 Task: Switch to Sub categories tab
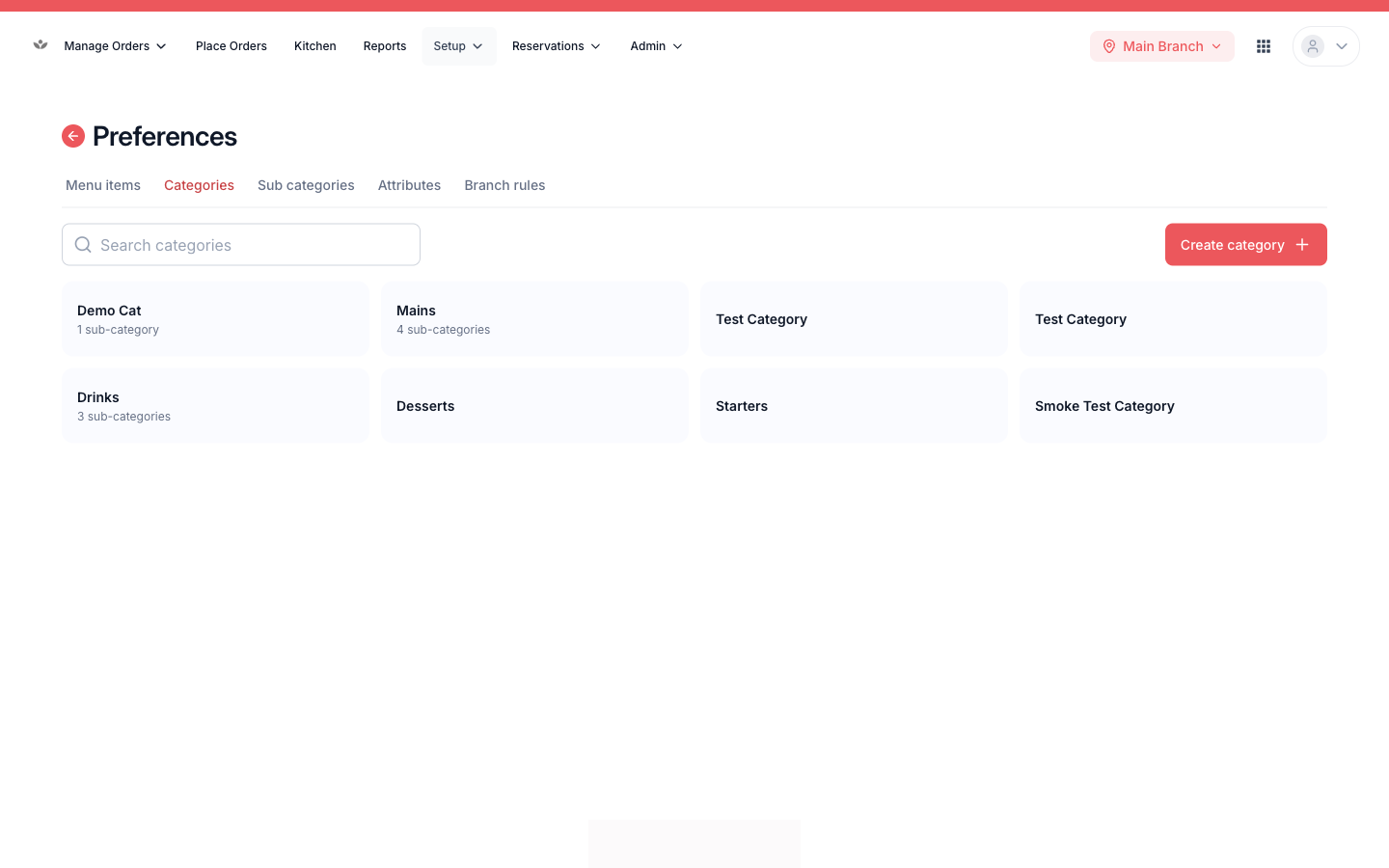306,185
